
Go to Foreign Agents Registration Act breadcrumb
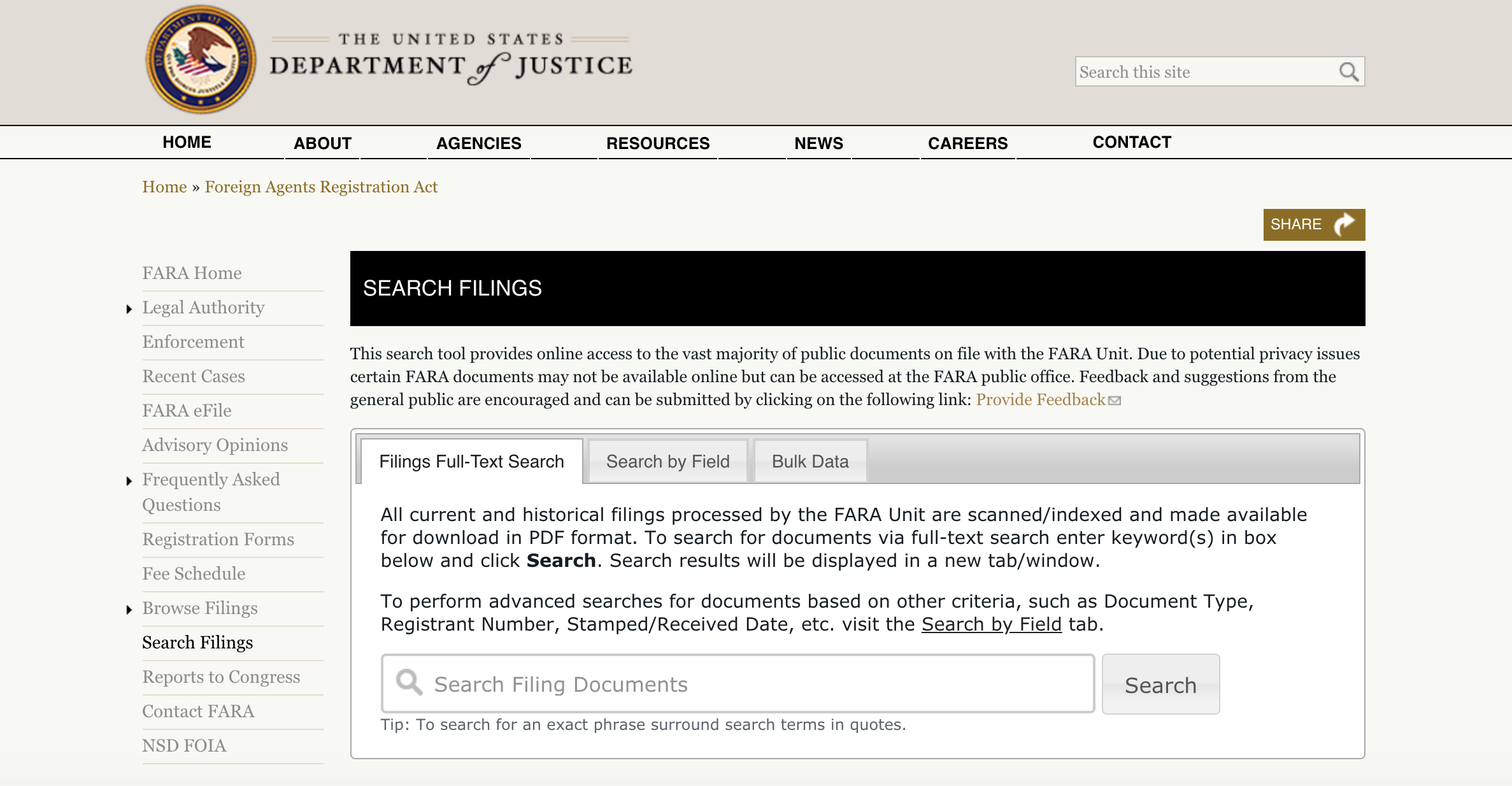321,187
